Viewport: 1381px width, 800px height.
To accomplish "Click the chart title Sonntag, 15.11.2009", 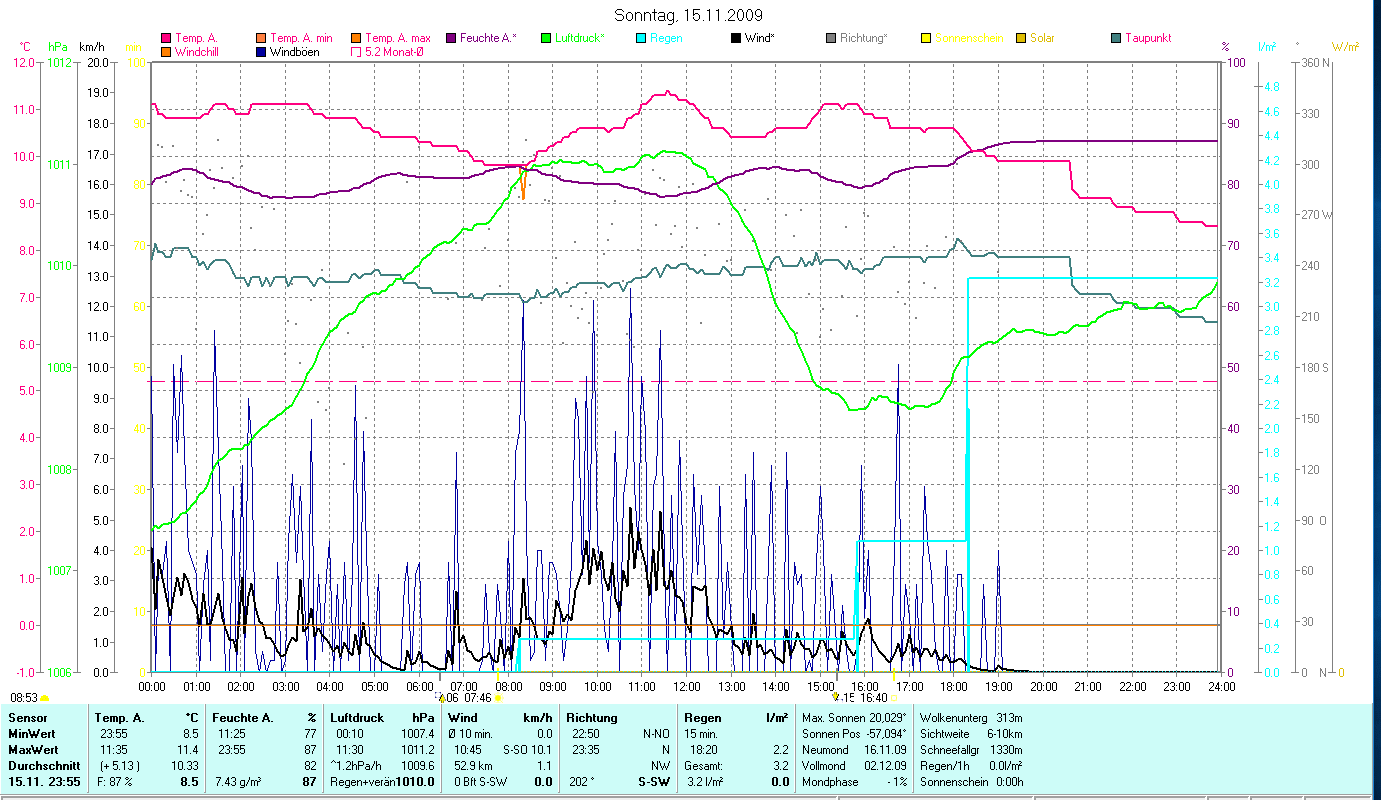I will (690, 15).
